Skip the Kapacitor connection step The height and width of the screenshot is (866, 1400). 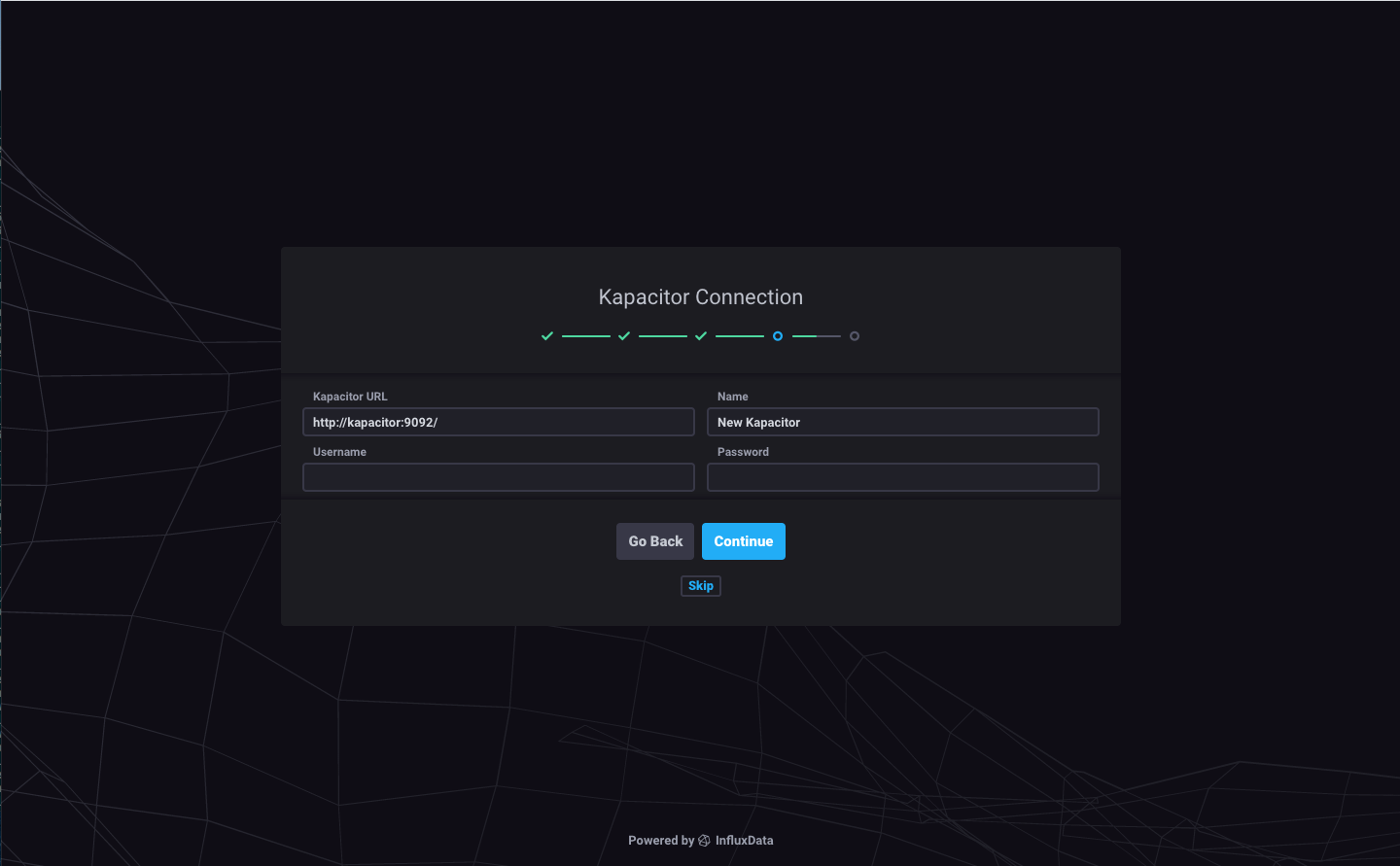click(x=701, y=585)
